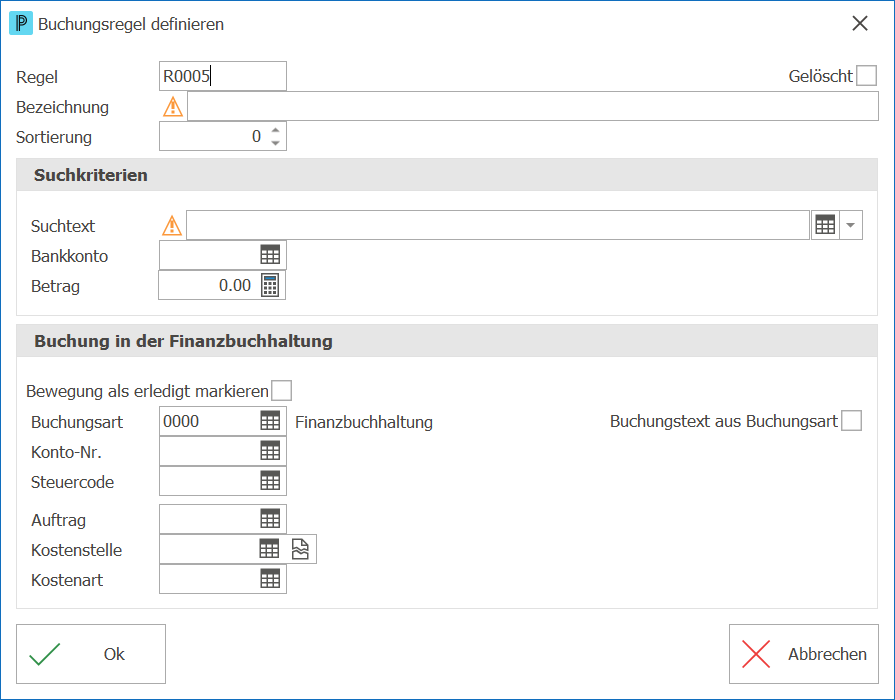Click the Suchtext warning triangle icon
Screen dimensions: 895x700
coord(172,226)
